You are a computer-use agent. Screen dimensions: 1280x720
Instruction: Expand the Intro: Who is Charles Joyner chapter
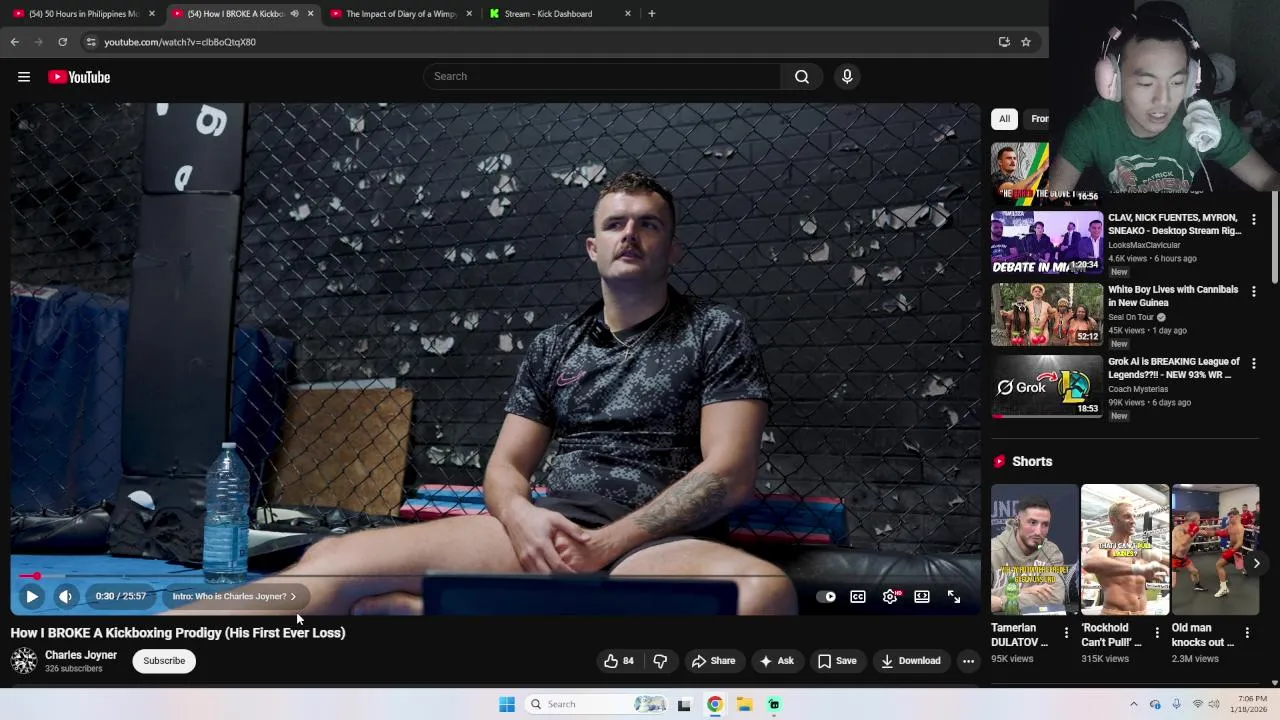point(234,596)
